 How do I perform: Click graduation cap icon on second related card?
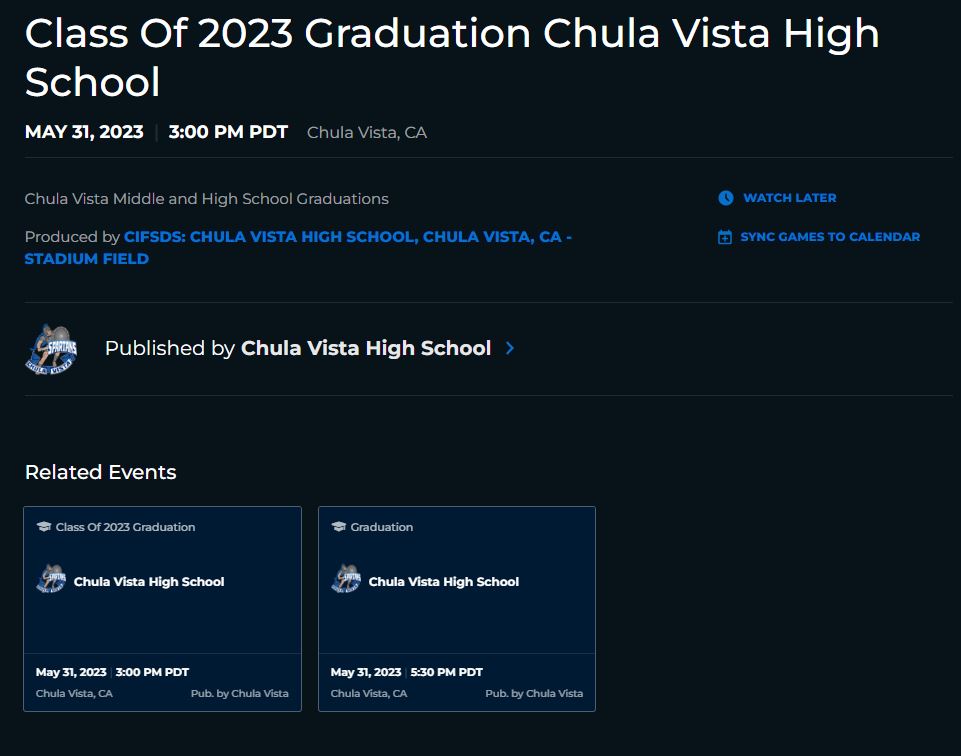point(338,527)
